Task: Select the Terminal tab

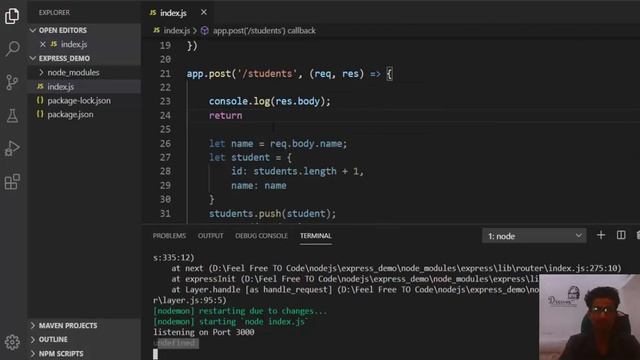Action: [316, 236]
